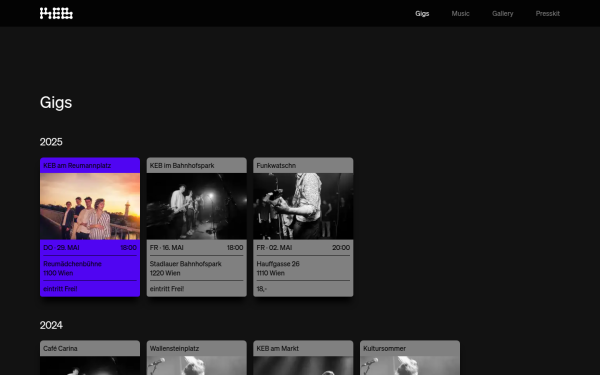Open the Presskit page
600x375 pixels.
pos(548,13)
